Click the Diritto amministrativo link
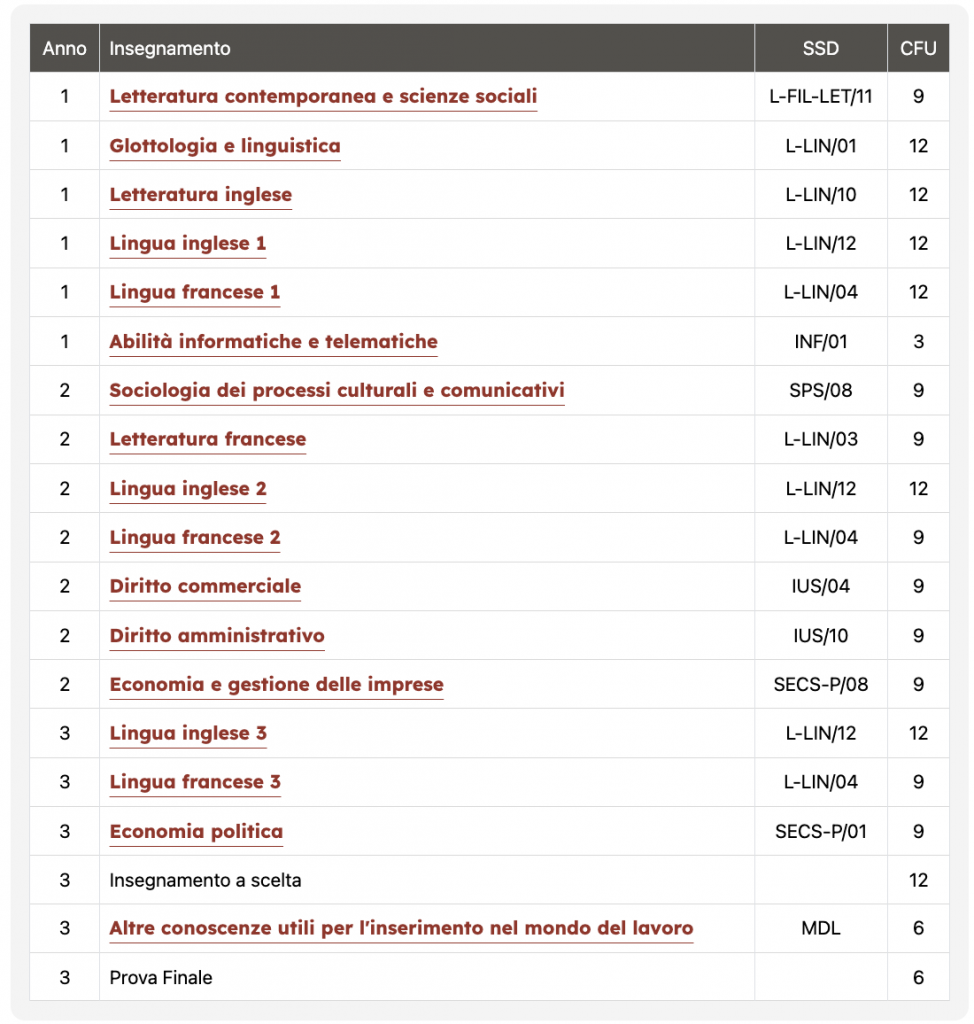This screenshot has height=1024, width=974. [217, 636]
